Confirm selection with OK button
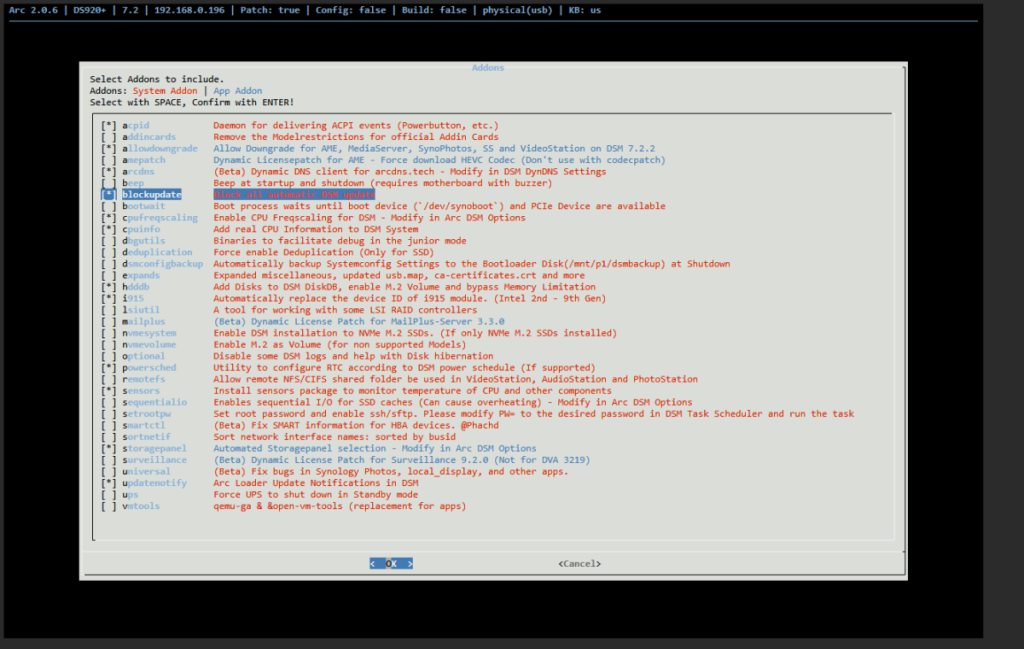The image size is (1024, 649). tap(391, 564)
